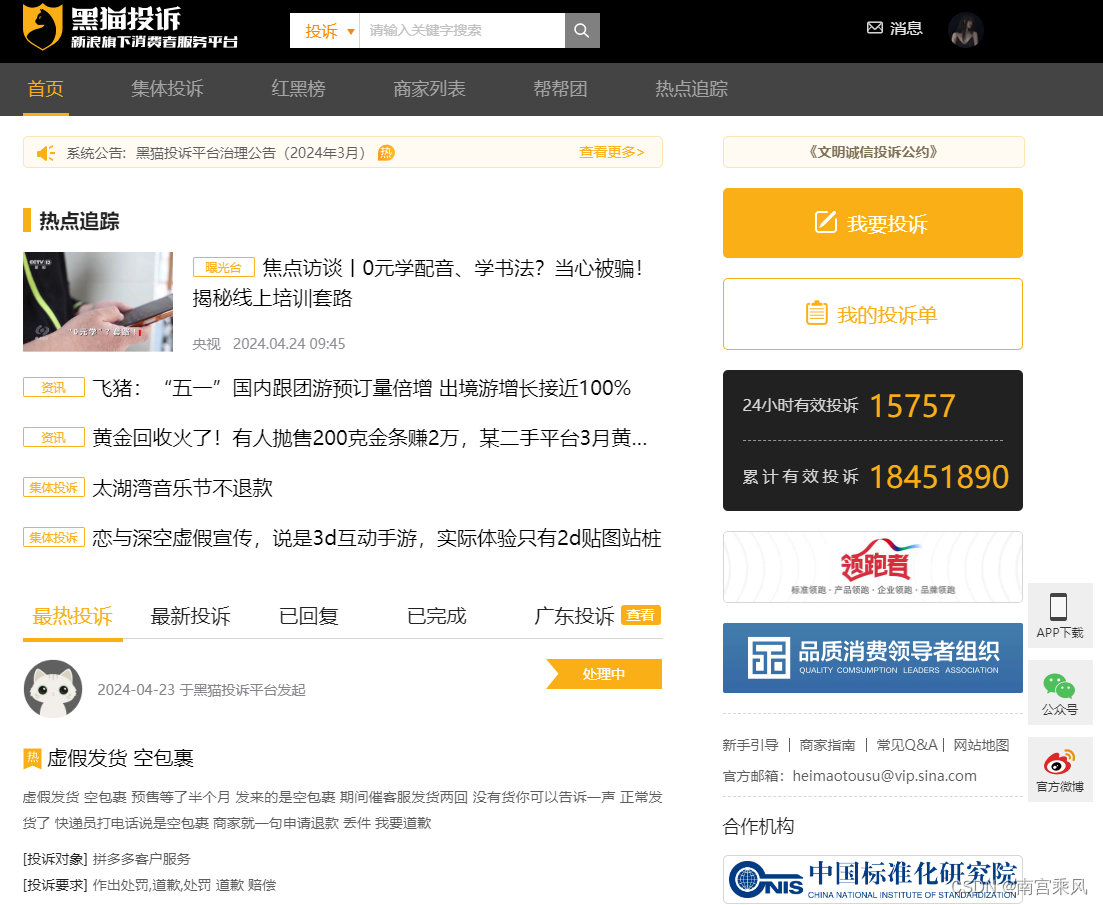Open 品质消费领导者组织 banner
The width and height of the screenshot is (1103, 905).
tap(872, 657)
